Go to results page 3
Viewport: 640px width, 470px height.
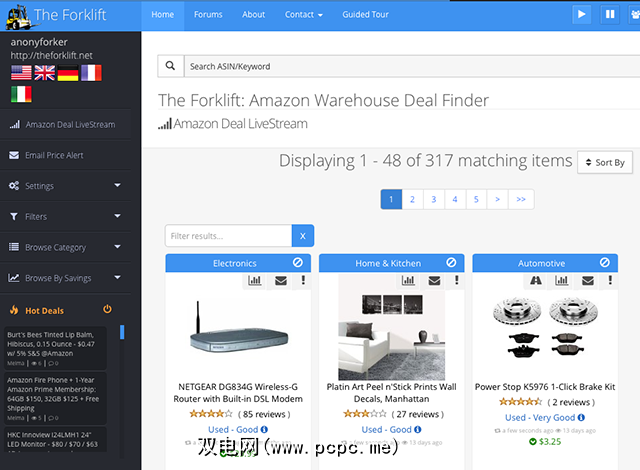point(434,199)
